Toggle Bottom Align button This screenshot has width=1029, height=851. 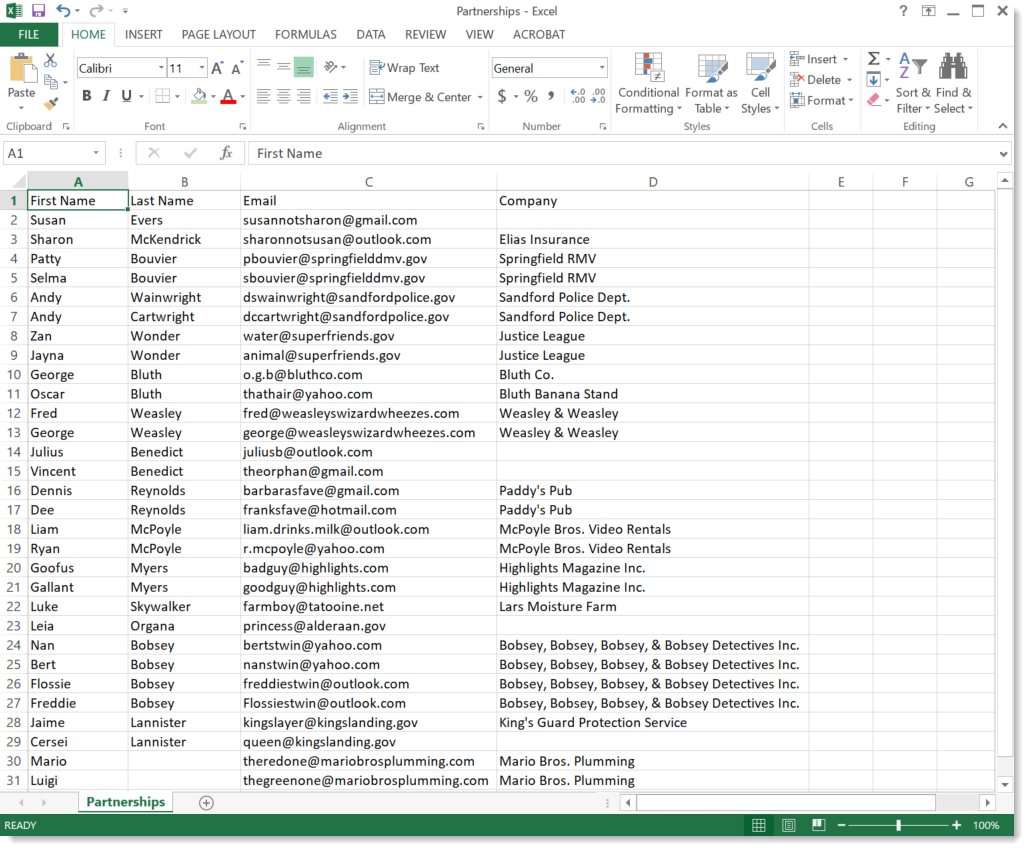[x=304, y=66]
